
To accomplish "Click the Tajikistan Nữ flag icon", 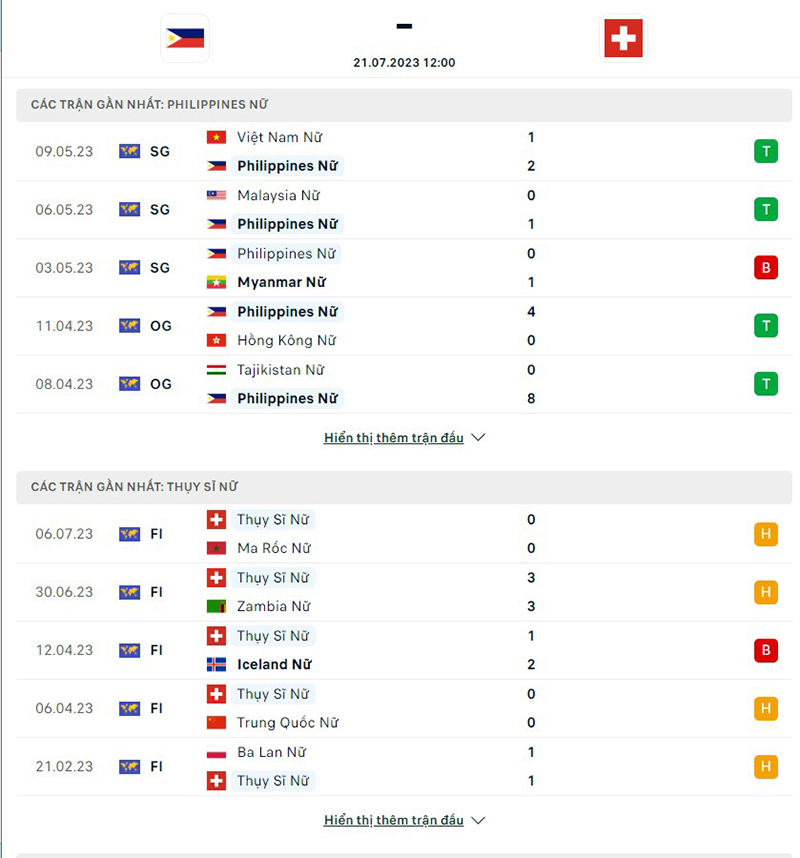I will click(216, 369).
